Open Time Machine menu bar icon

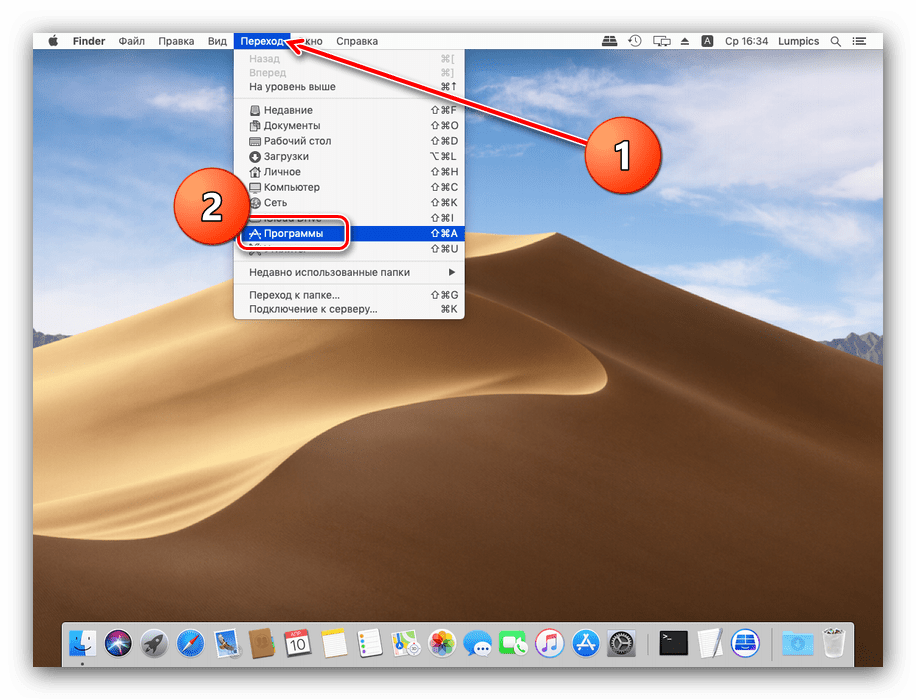pos(635,41)
